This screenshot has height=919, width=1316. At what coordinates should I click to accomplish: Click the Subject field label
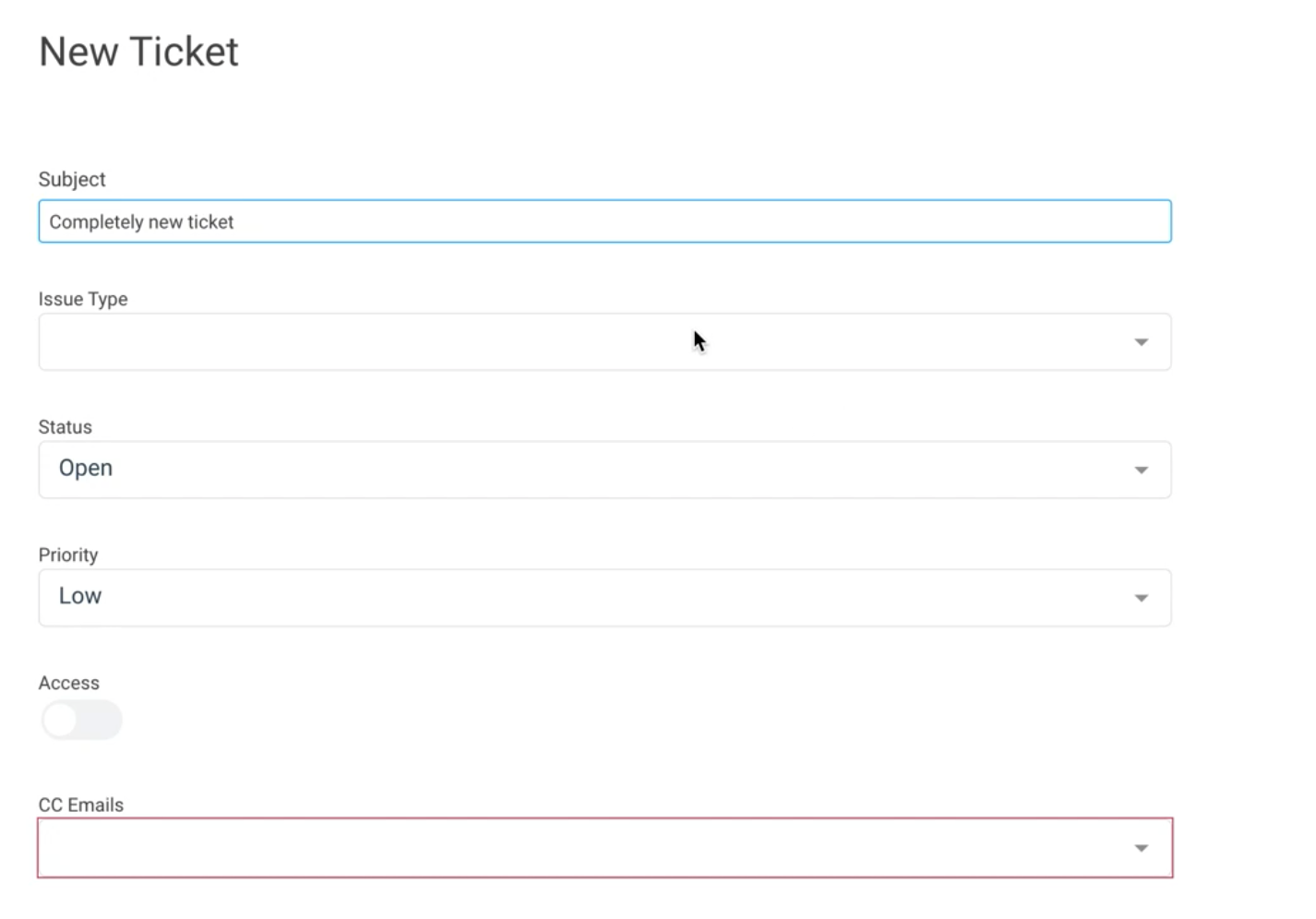(72, 179)
